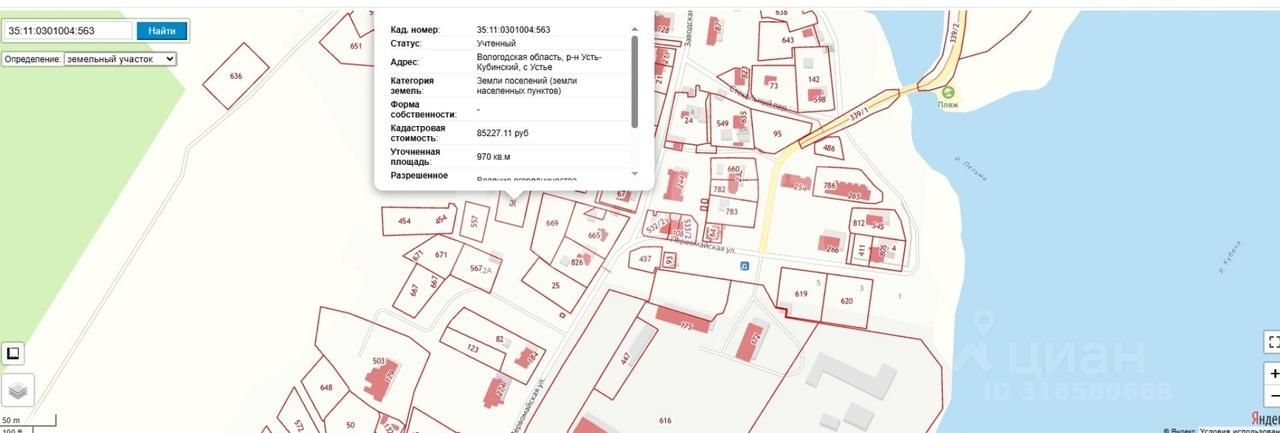Click the map layers stack icon
This screenshot has width=1280, height=433.
pos(17,389)
